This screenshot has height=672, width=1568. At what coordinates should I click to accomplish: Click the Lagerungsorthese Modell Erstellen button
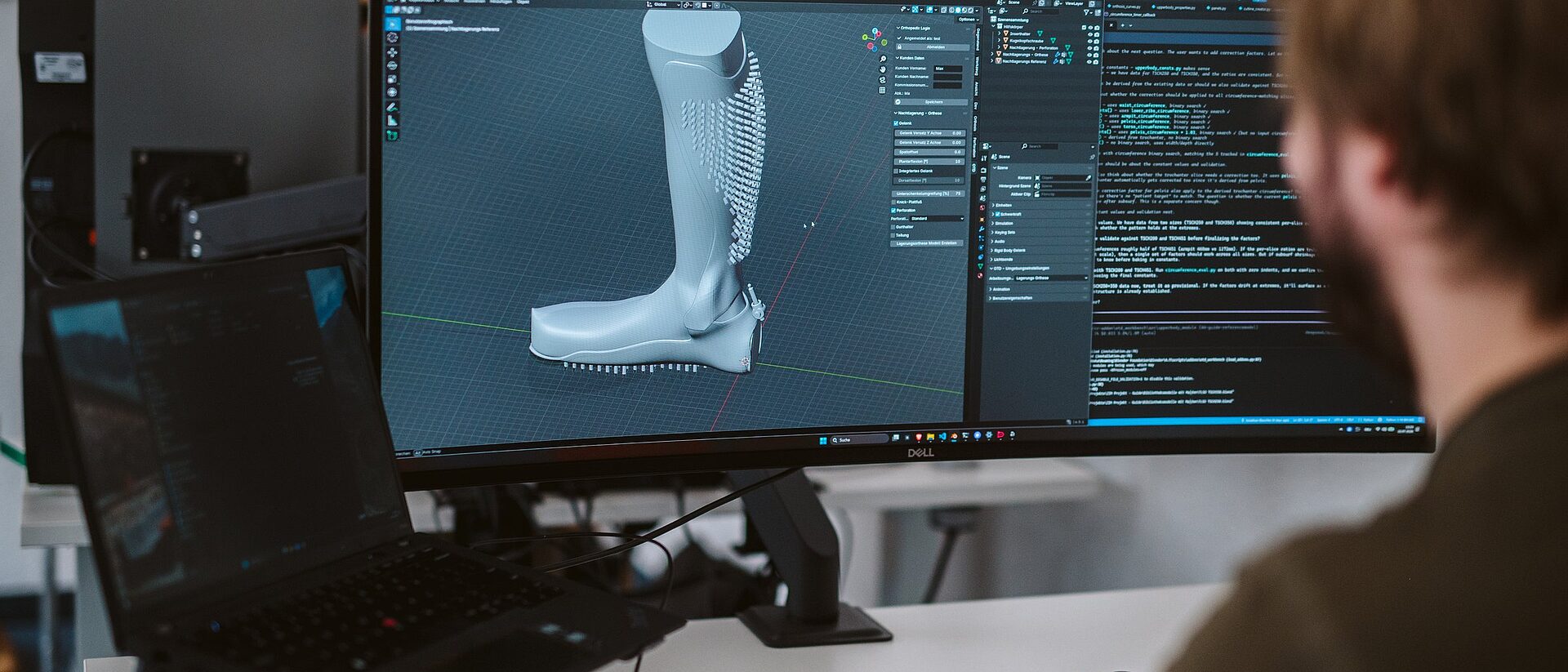926,243
